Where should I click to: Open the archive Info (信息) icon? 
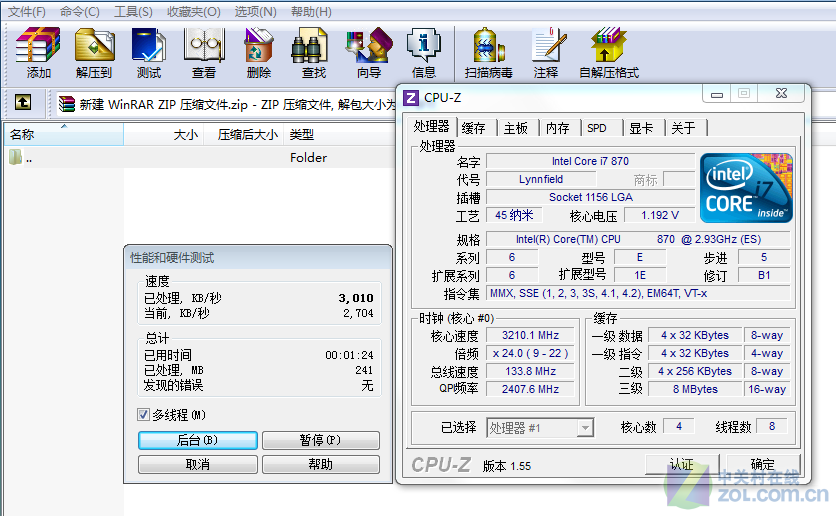(x=424, y=45)
